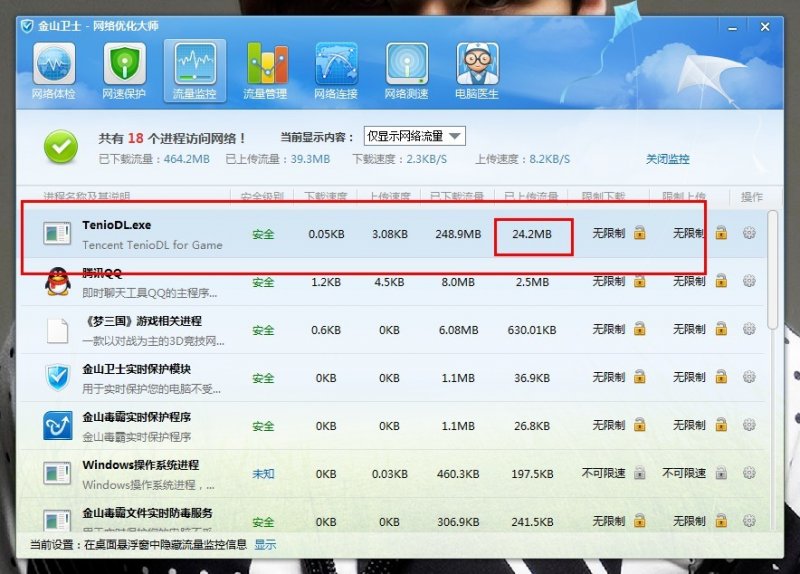Toggle download limit lock for 金山卫士实时保护模块
The image size is (800, 574).
(639, 377)
